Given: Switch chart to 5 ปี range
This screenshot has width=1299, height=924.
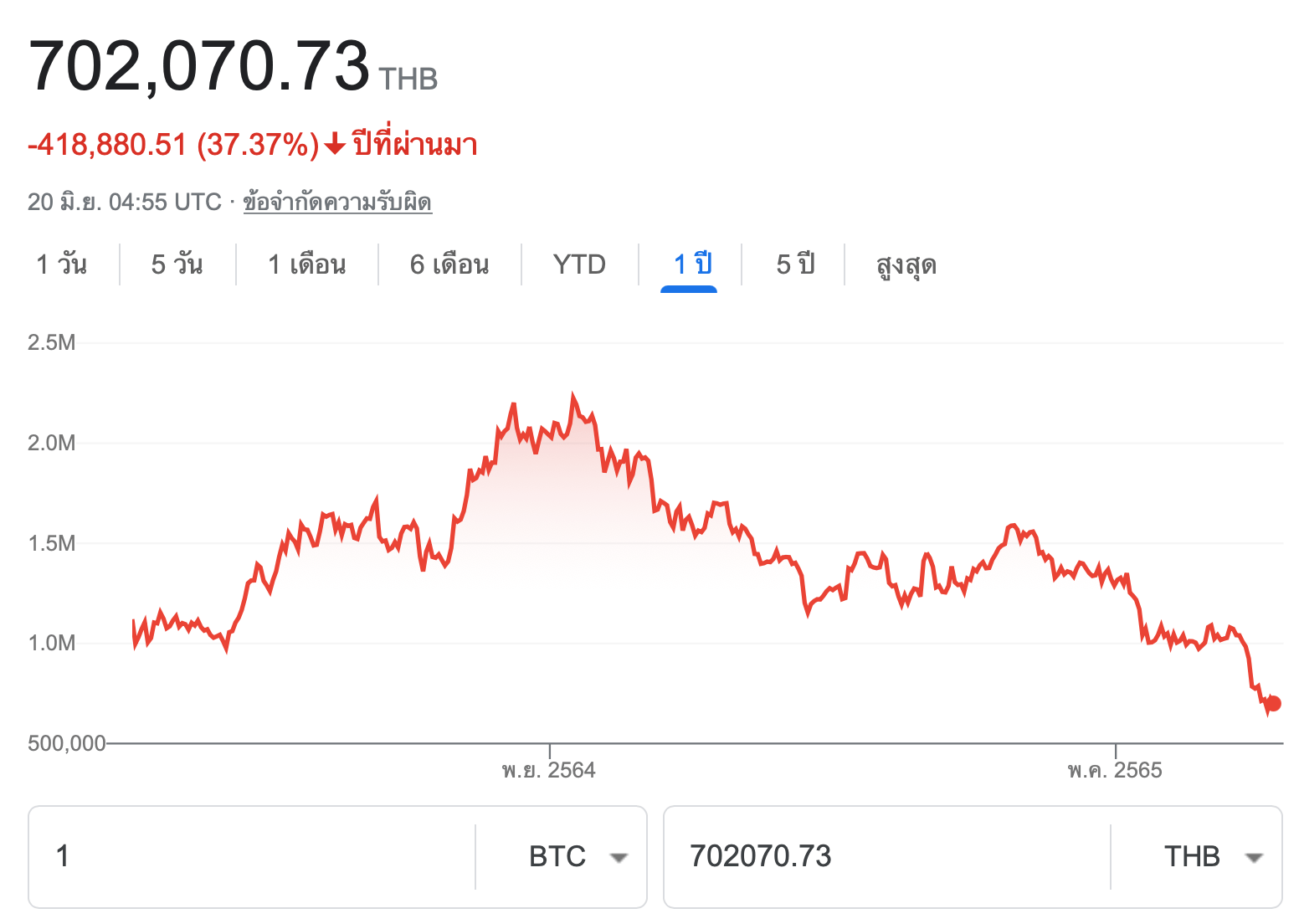Looking at the screenshot, I should pyautogui.click(x=795, y=264).
